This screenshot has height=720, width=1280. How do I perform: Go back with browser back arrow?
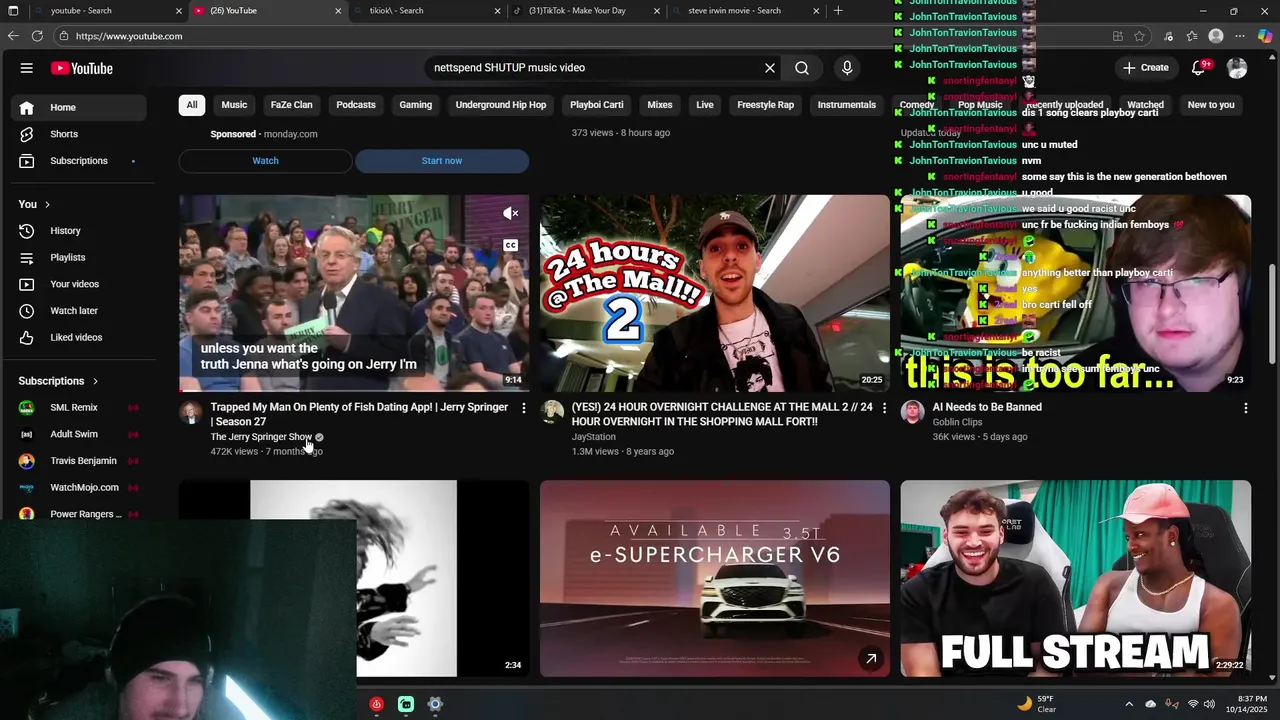coord(13,36)
